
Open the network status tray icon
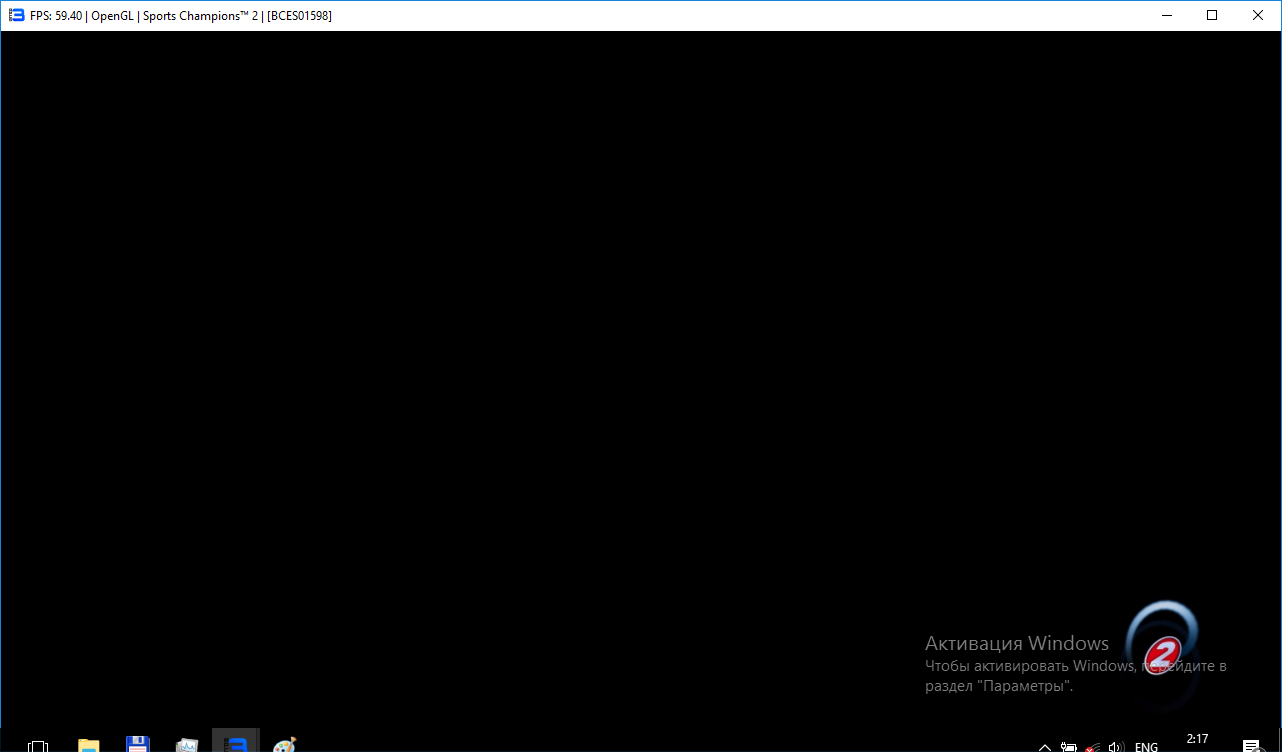point(1094,746)
